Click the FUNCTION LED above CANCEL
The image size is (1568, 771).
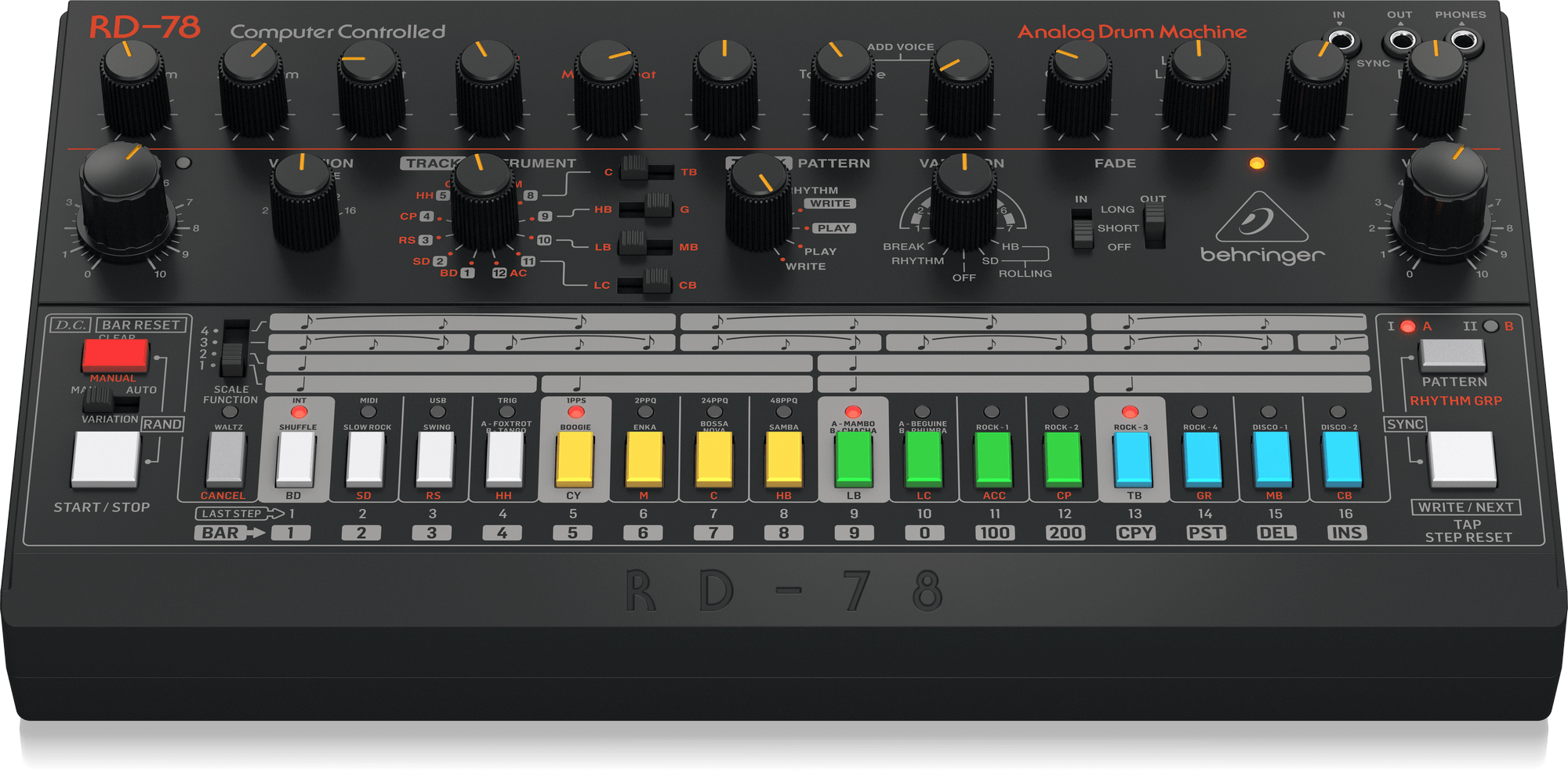(x=229, y=412)
